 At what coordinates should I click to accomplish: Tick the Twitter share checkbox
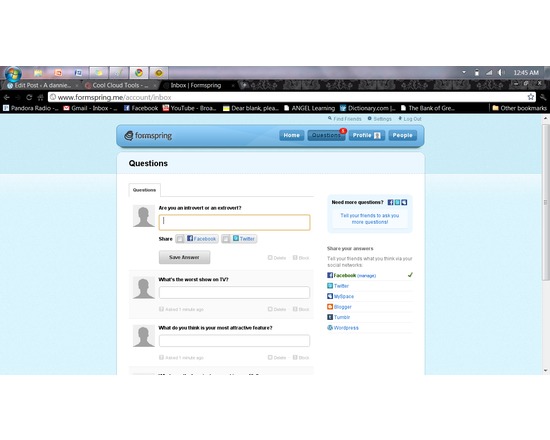click(226, 239)
